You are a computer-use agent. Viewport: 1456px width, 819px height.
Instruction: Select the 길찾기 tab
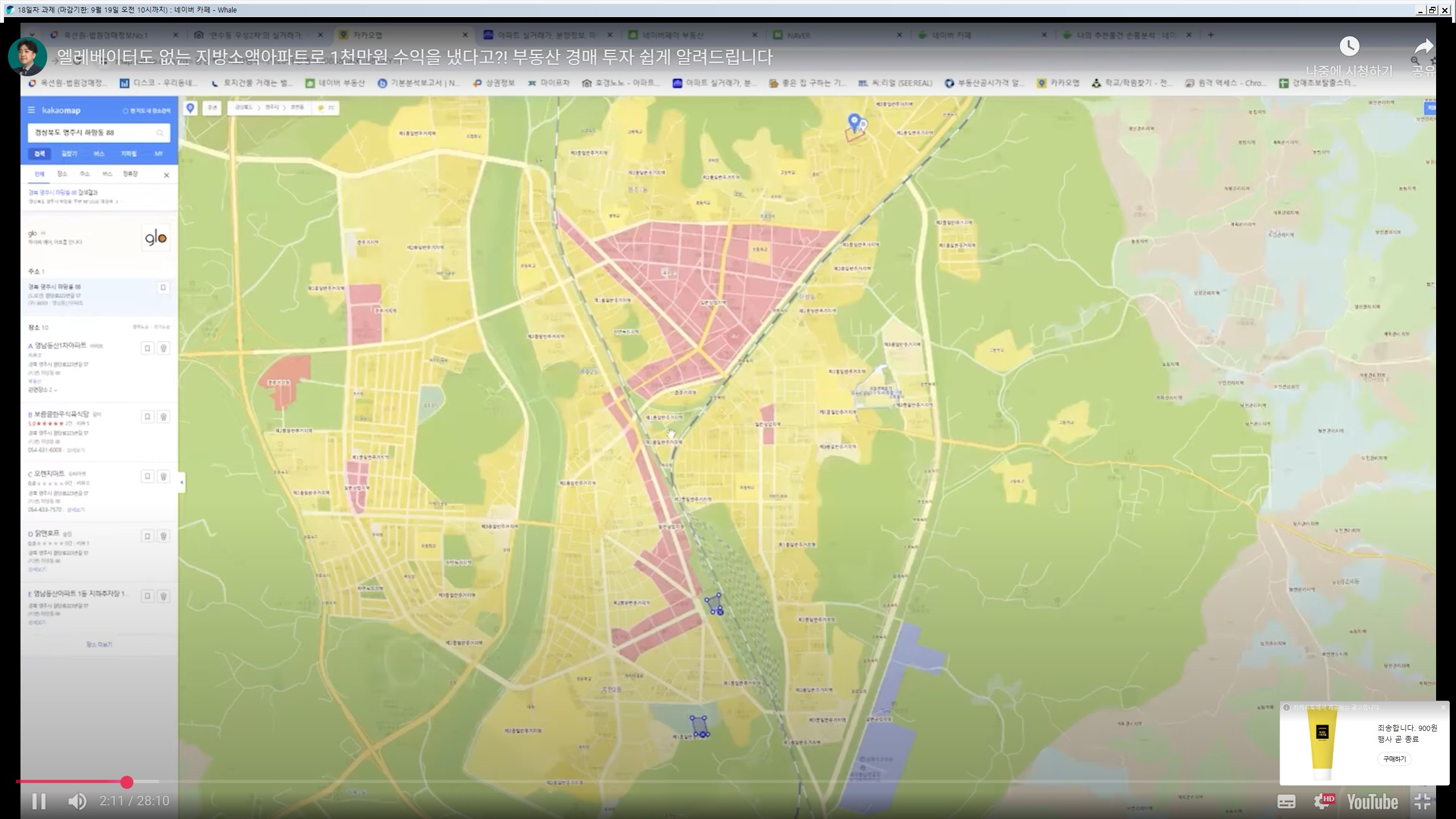[69, 154]
